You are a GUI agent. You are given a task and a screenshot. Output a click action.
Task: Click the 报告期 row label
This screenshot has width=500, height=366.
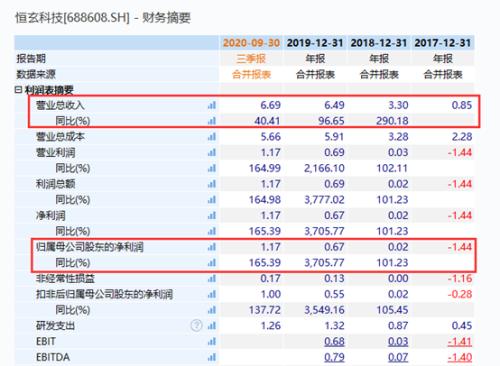[x=31, y=59]
